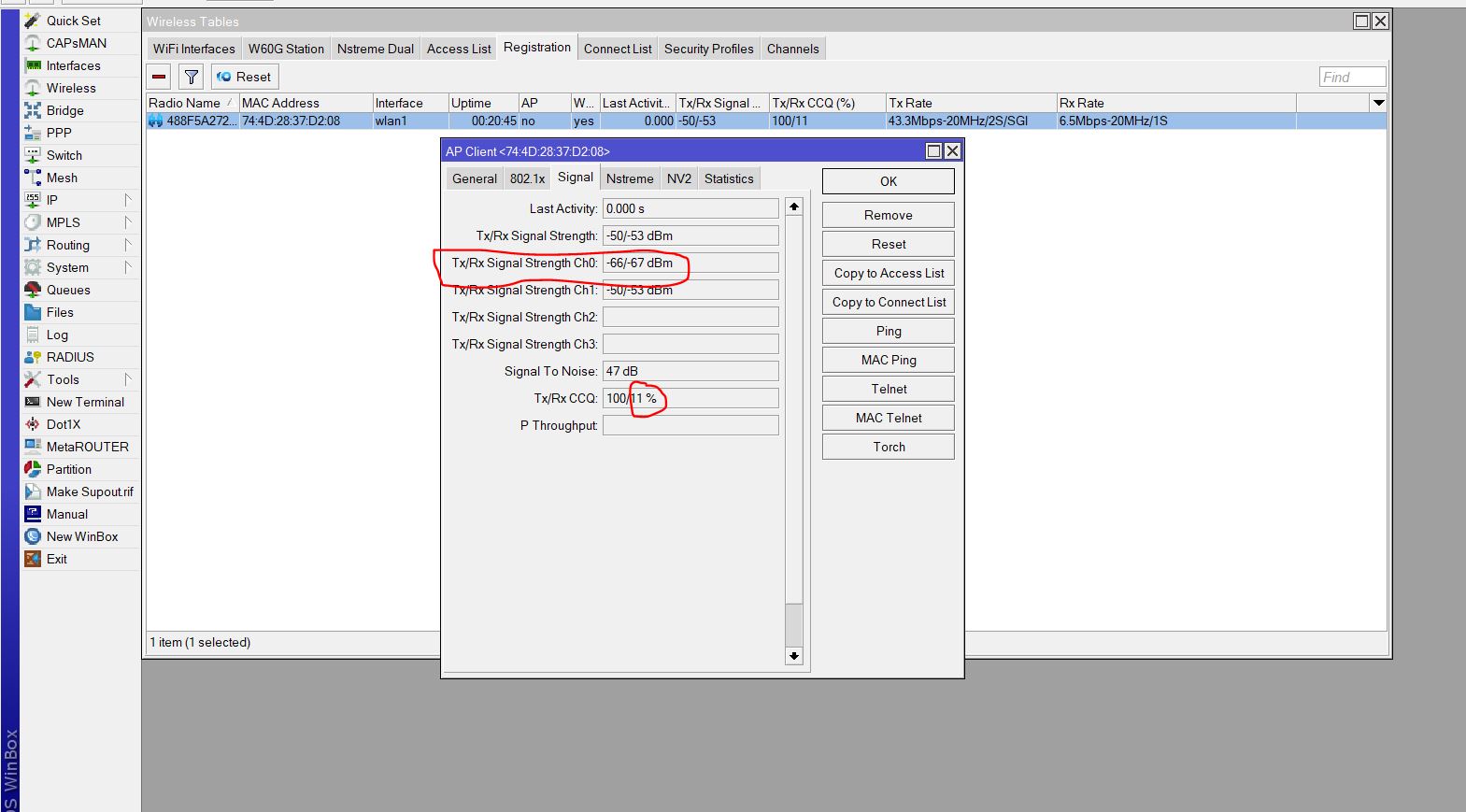This screenshot has height=812, width=1466.
Task: Click the Exit icon
Action: coord(33,559)
